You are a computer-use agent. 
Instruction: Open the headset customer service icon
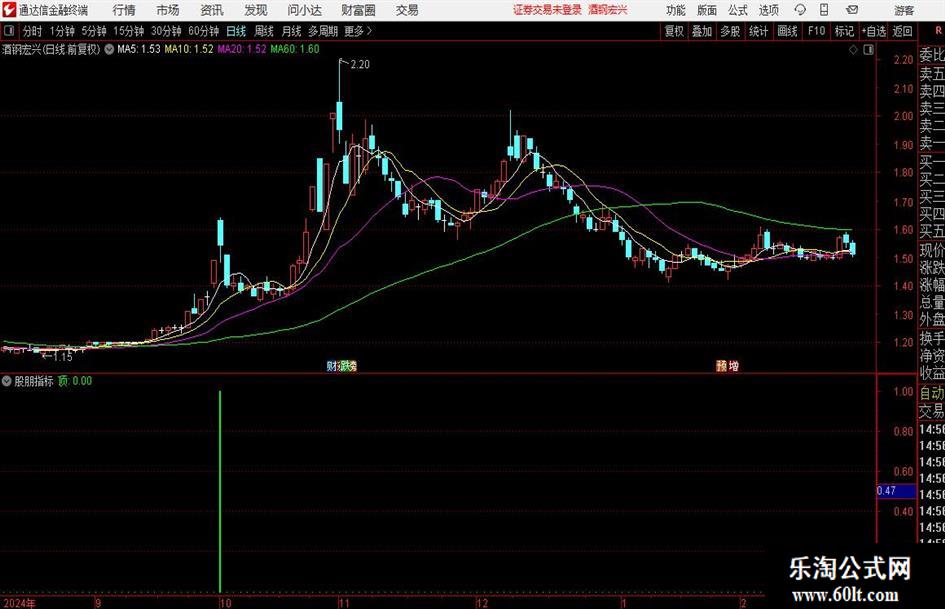(x=800, y=10)
